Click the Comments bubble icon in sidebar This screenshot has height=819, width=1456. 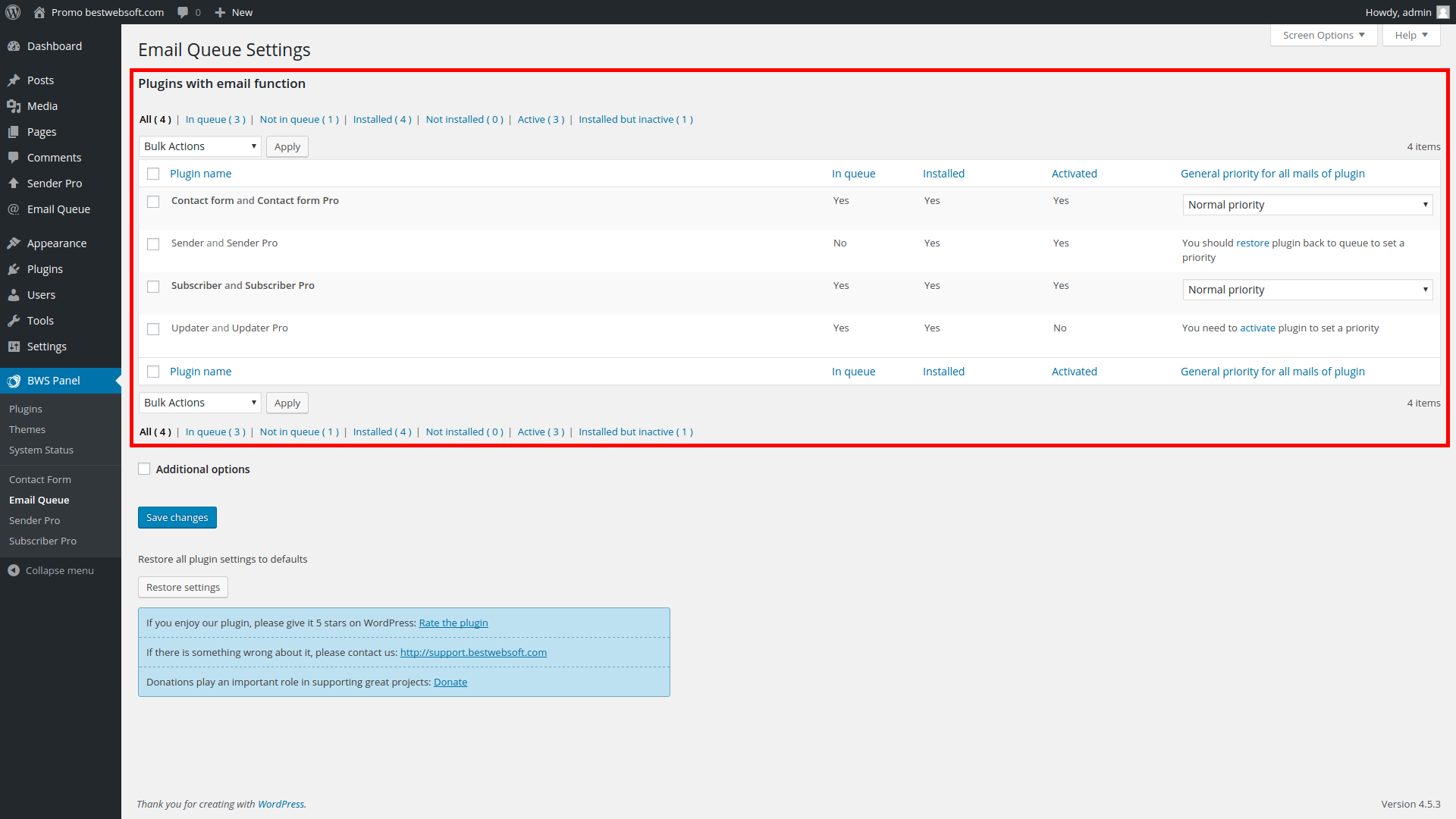point(14,158)
